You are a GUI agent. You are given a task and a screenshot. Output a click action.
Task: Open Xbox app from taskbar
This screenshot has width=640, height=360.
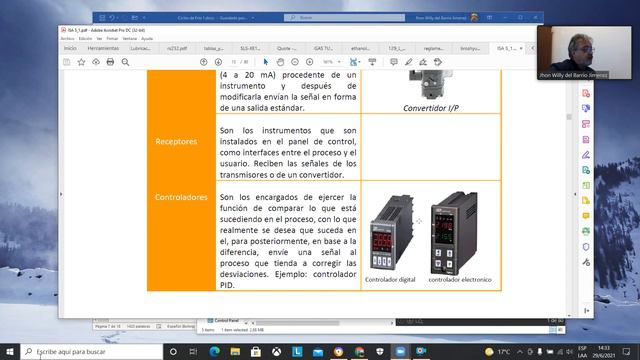(276, 351)
